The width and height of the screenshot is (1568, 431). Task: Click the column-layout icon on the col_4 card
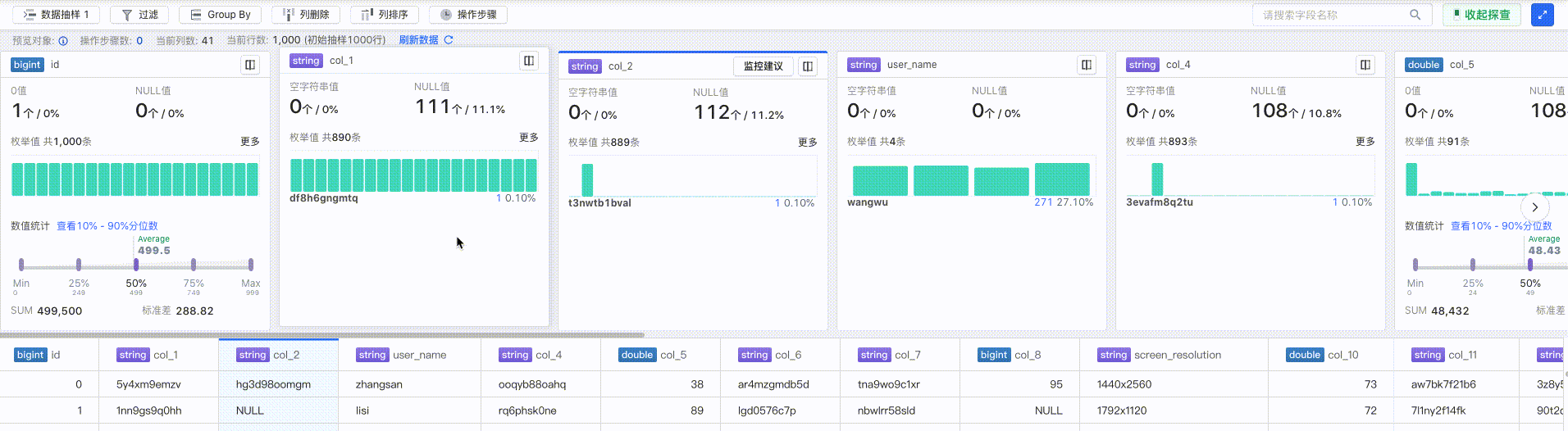(x=1365, y=65)
